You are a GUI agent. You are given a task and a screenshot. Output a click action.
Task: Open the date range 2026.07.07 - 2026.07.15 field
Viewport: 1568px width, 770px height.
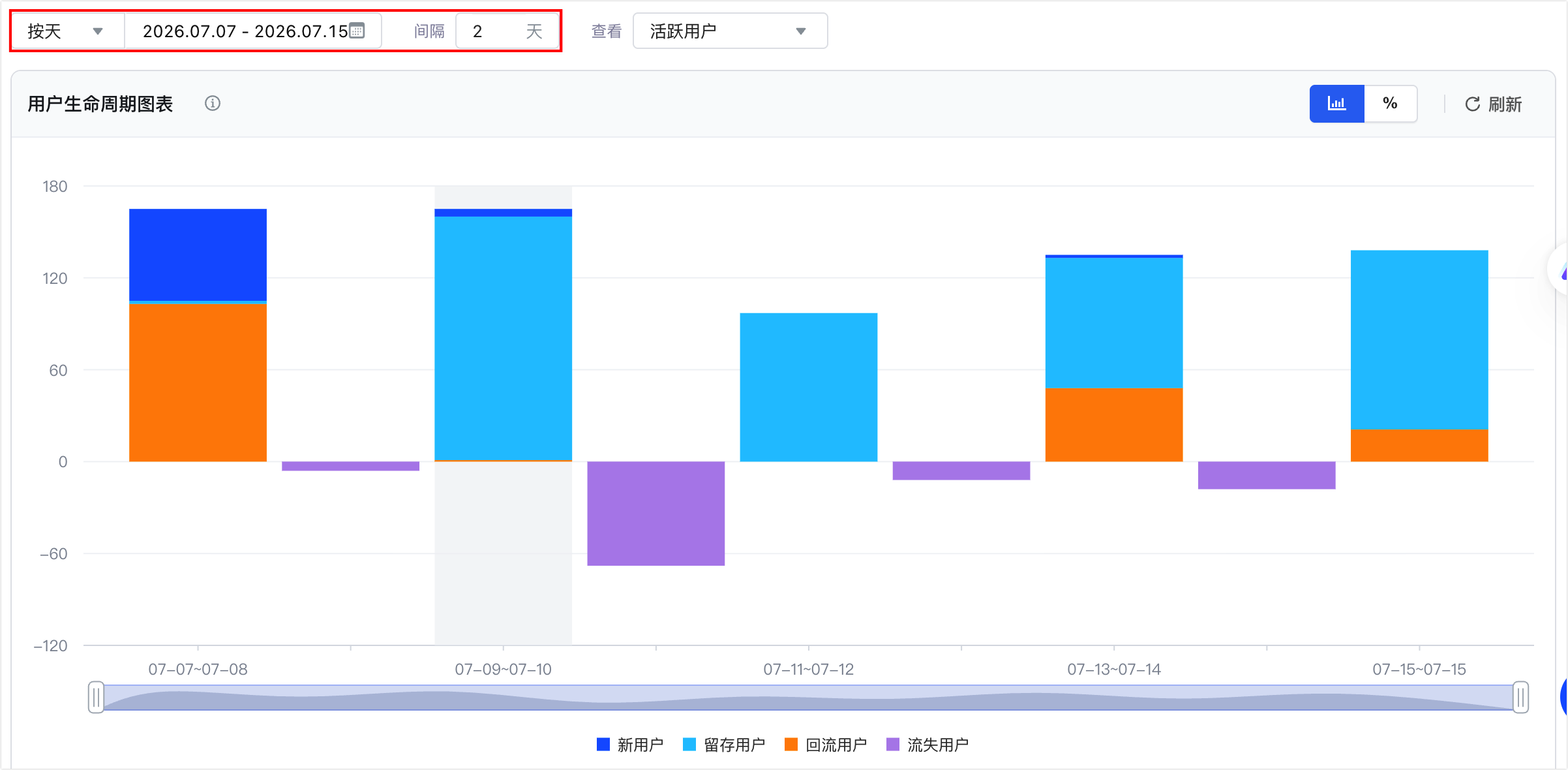pos(253,31)
